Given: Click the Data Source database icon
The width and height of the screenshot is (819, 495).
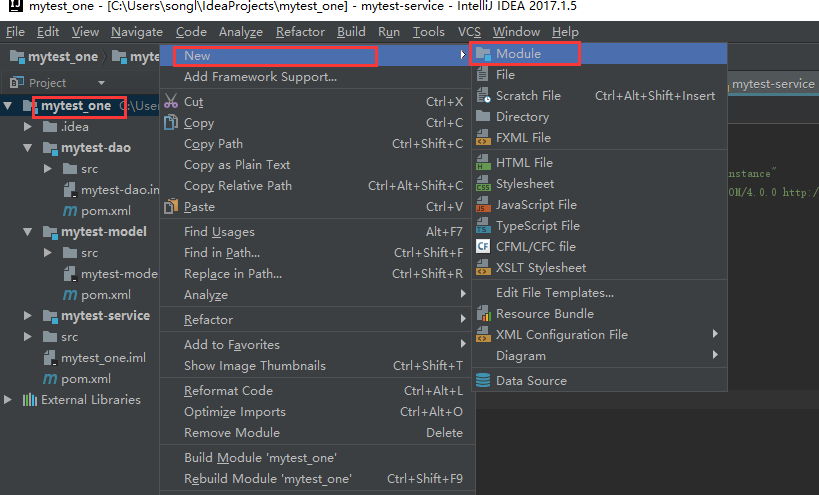Looking at the screenshot, I should 483,381.
